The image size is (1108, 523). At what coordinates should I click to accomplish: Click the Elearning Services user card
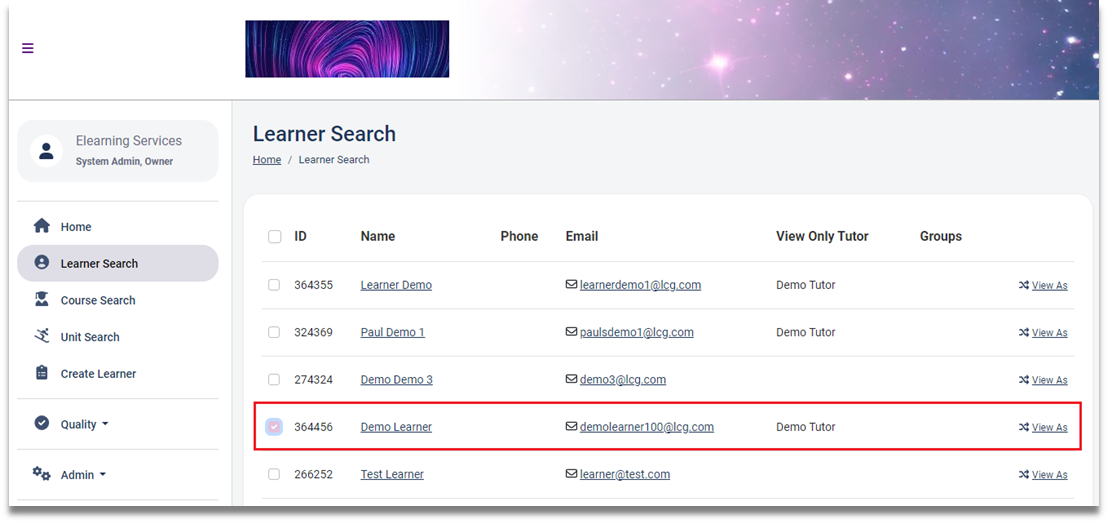[x=117, y=151]
